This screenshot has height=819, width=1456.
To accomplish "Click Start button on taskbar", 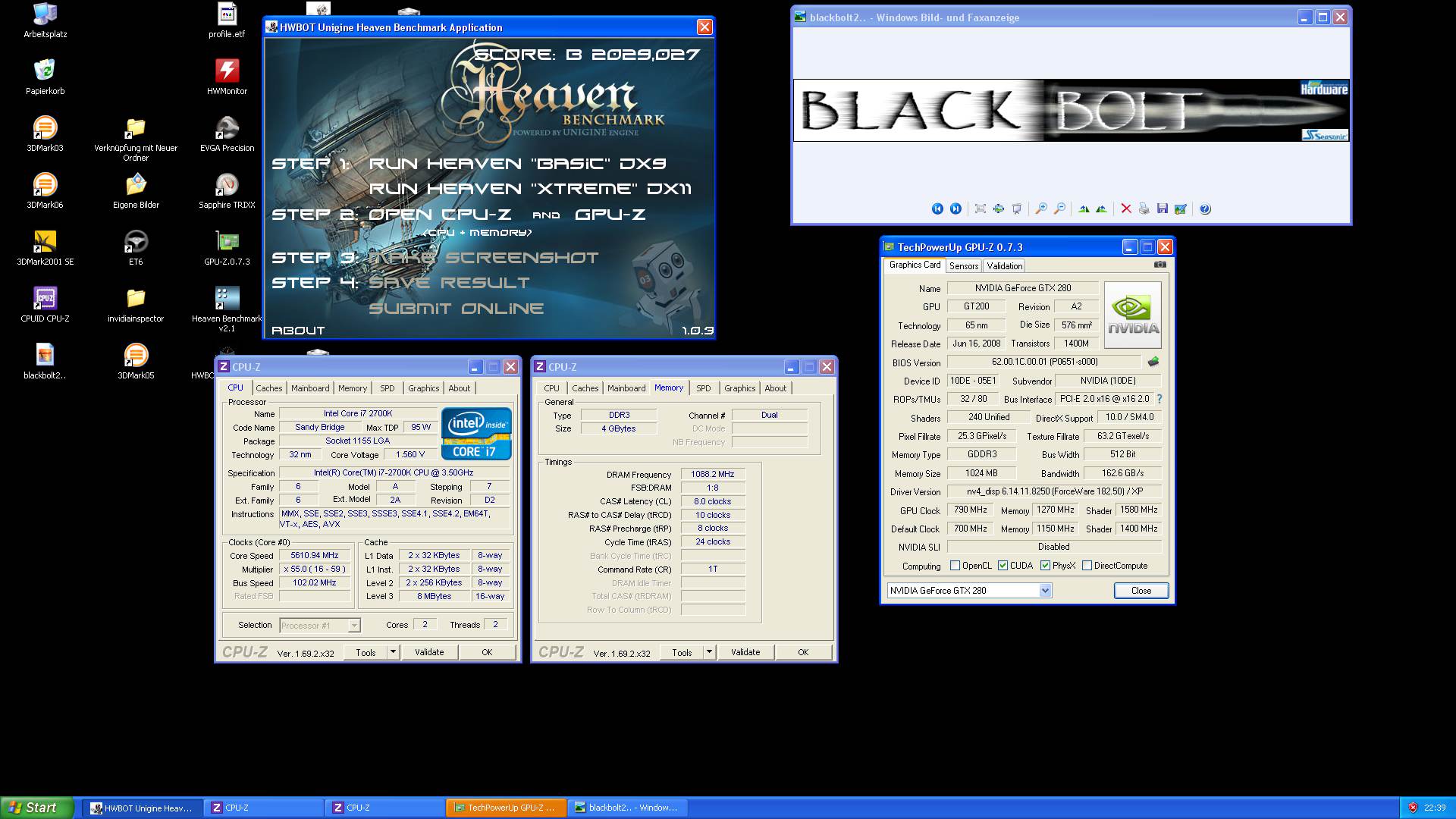I will coord(37,808).
